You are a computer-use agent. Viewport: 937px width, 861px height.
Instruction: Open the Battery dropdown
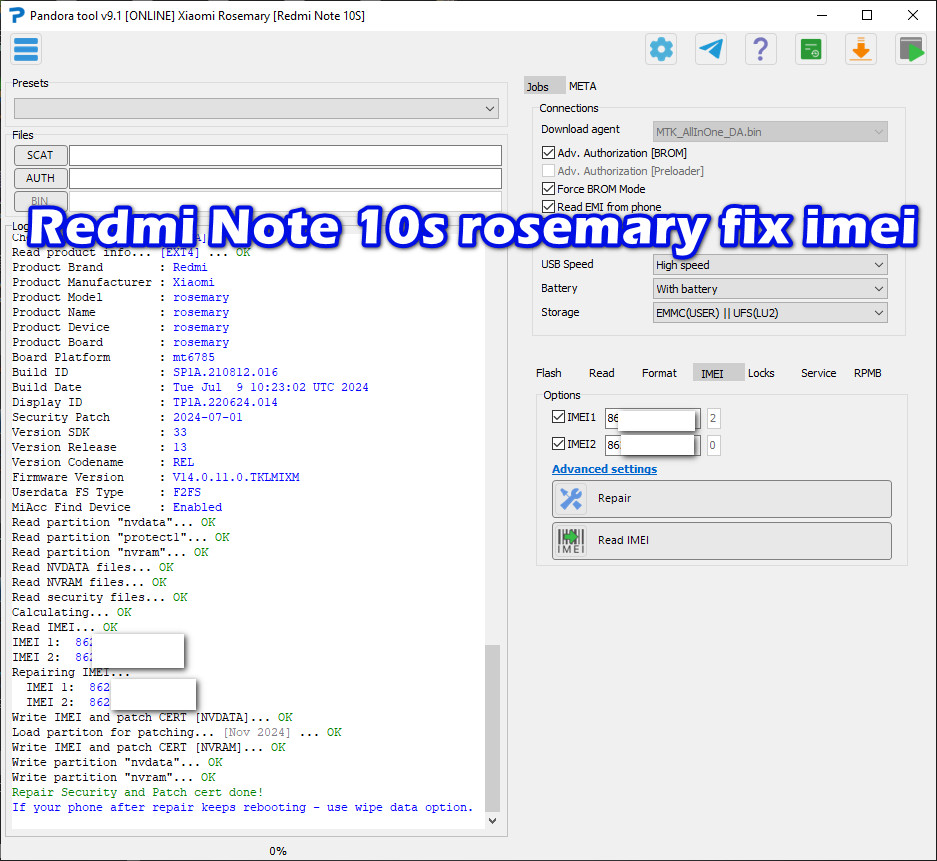tap(770, 289)
